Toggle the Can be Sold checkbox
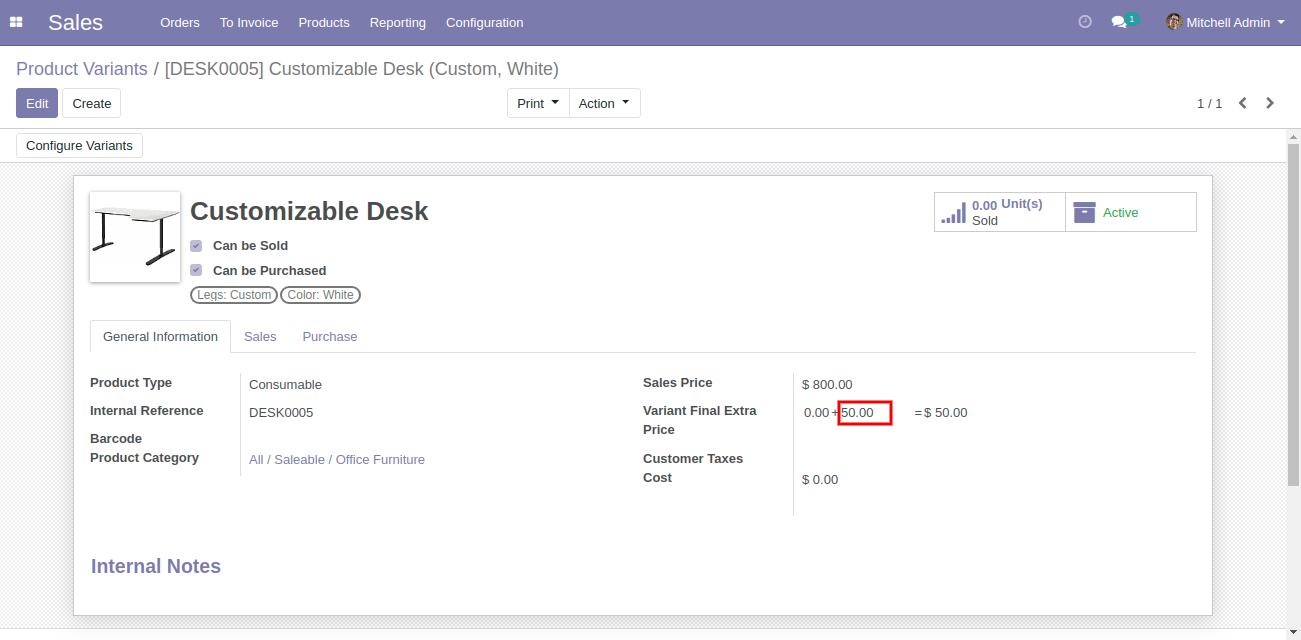Screen dimensions: 1301x640 click(196, 246)
